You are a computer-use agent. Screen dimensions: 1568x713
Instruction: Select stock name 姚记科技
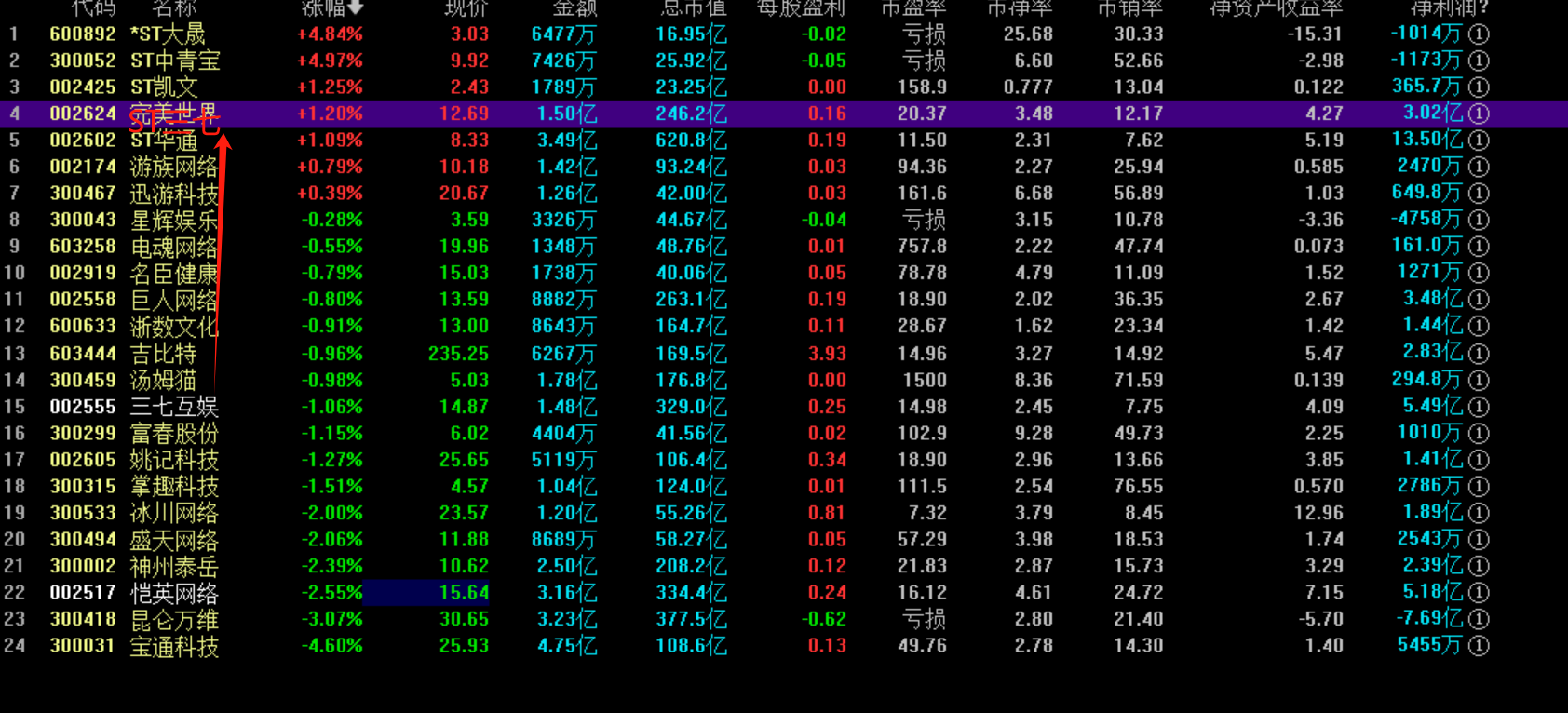pyautogui.click(x=174, y=460)
